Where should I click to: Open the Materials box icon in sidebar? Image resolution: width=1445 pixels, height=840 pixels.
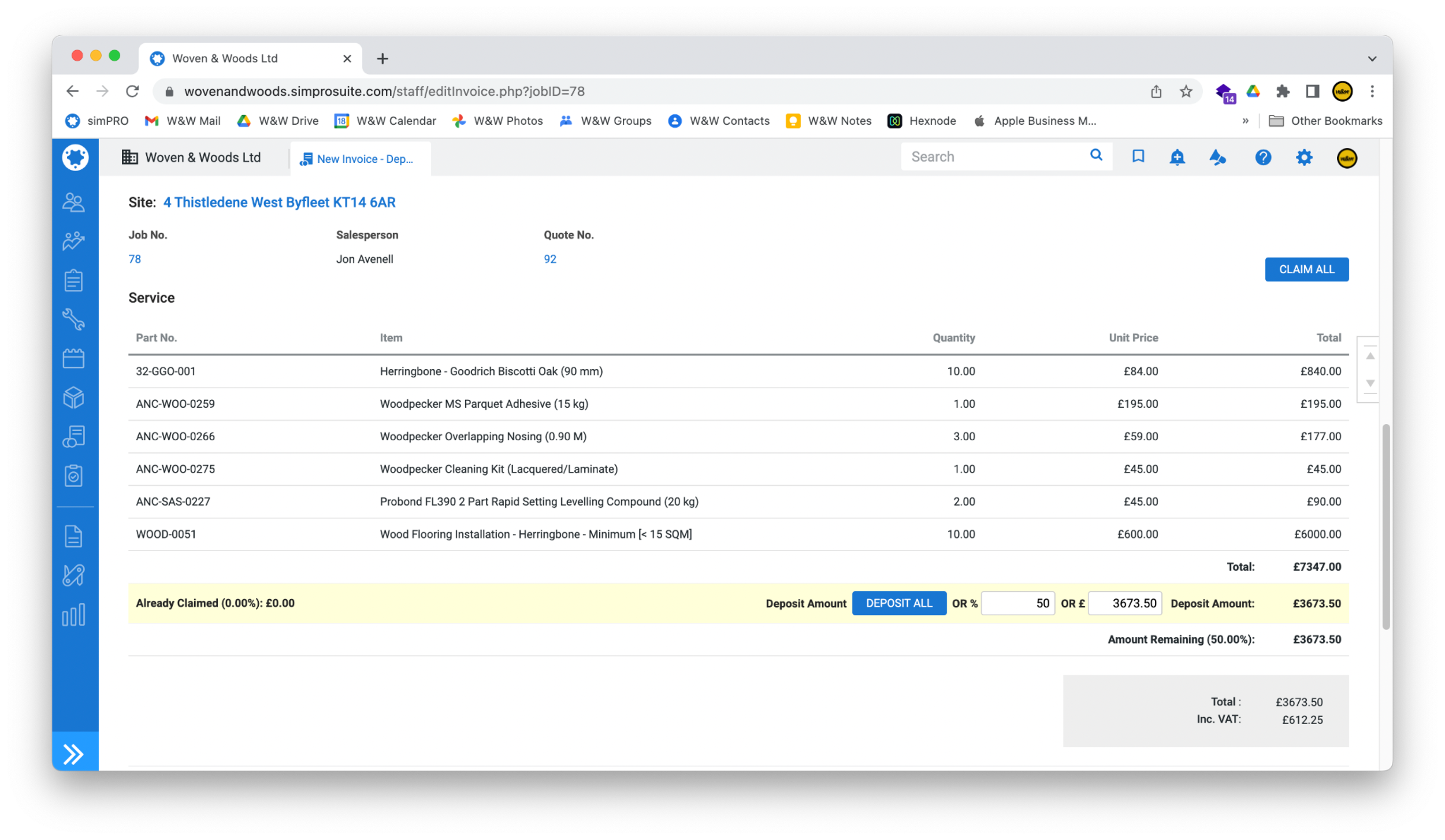tap(73, 397)
